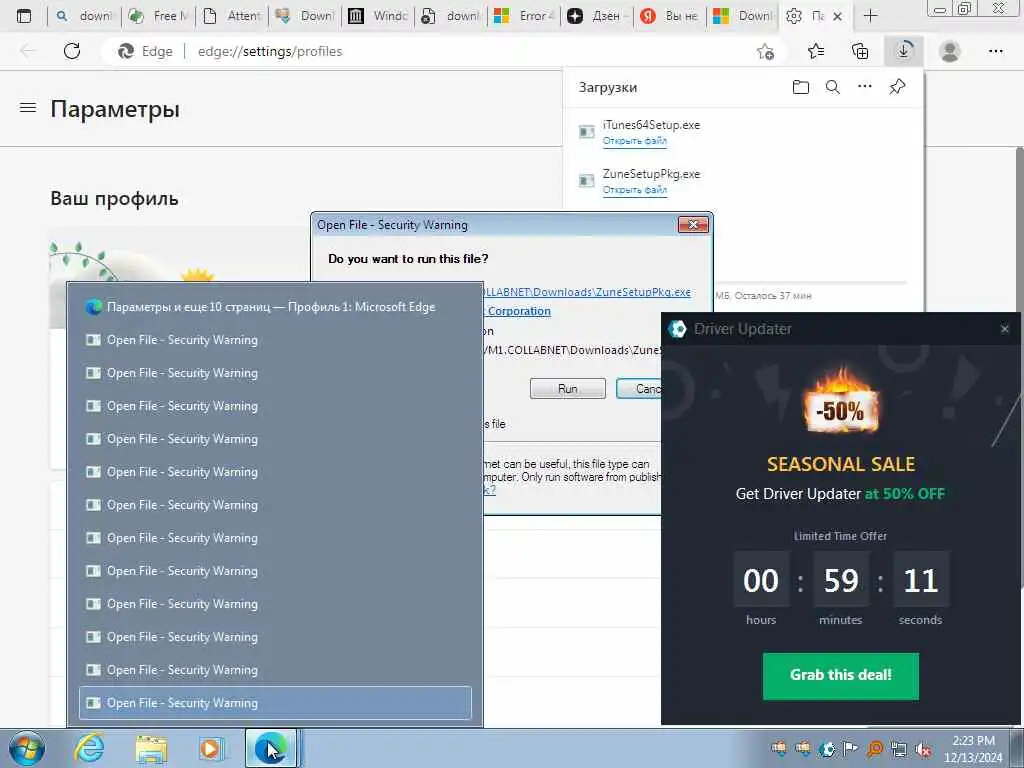Switch to the Attent tab

click(x=232, y=16)
